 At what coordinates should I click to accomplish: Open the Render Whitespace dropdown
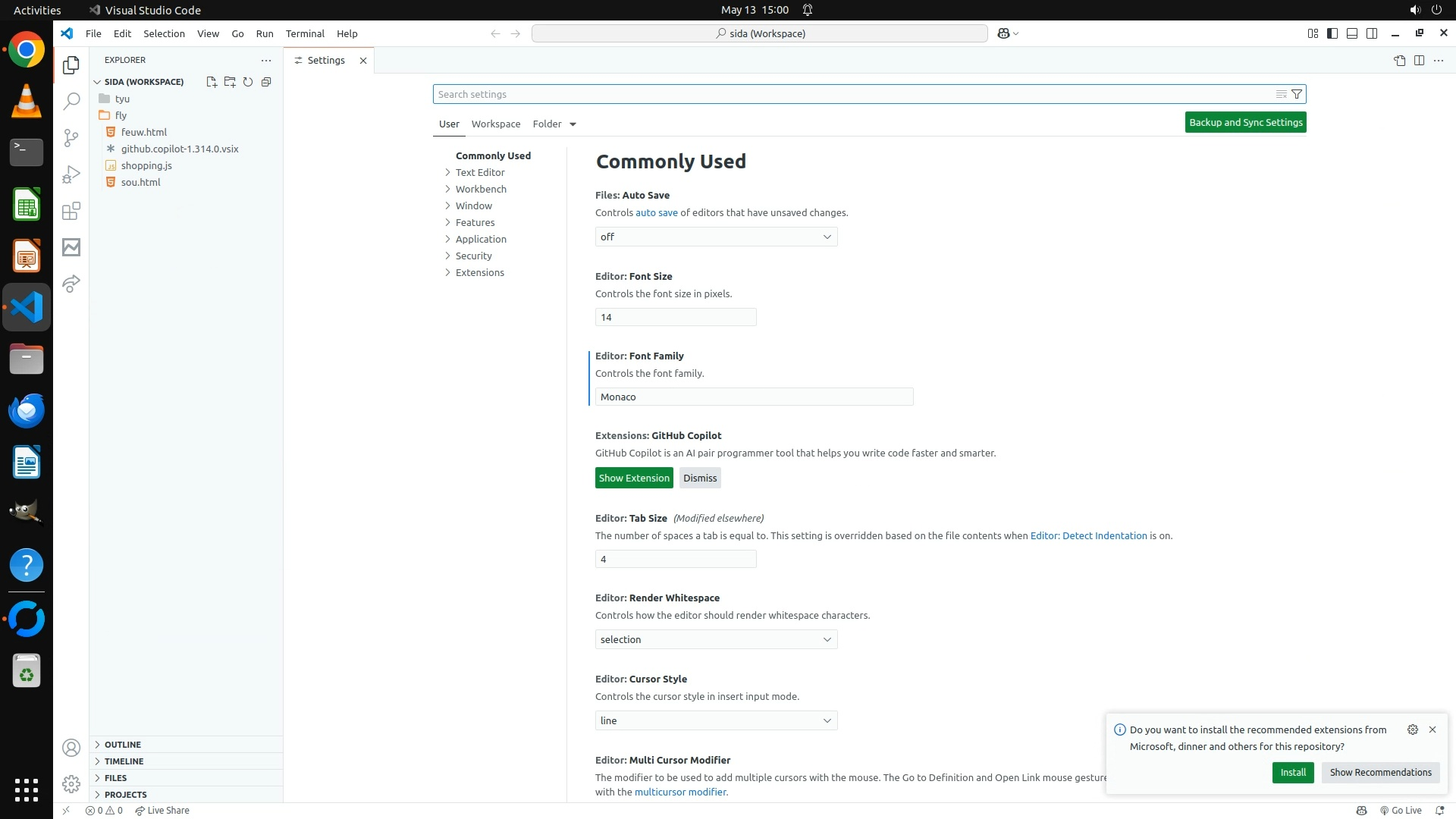716,639
